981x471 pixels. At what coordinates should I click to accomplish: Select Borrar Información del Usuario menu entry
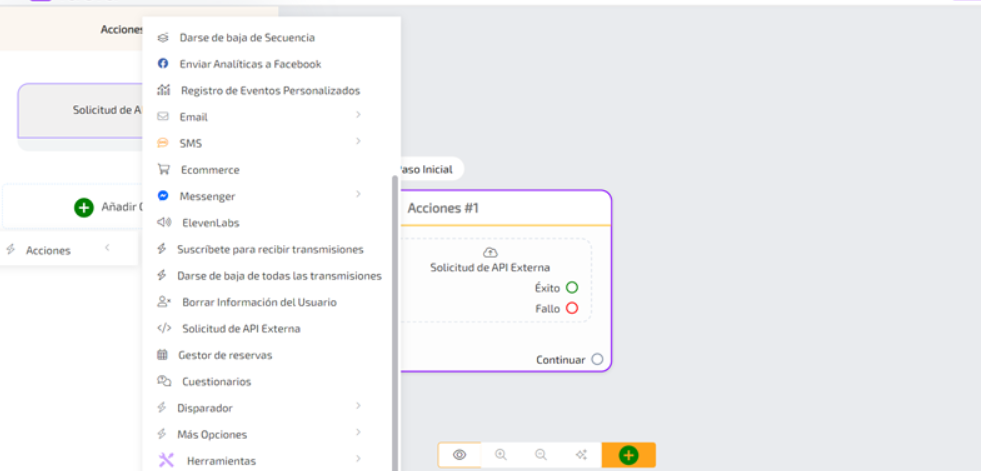pyautogui.click(x=258, y=302)
